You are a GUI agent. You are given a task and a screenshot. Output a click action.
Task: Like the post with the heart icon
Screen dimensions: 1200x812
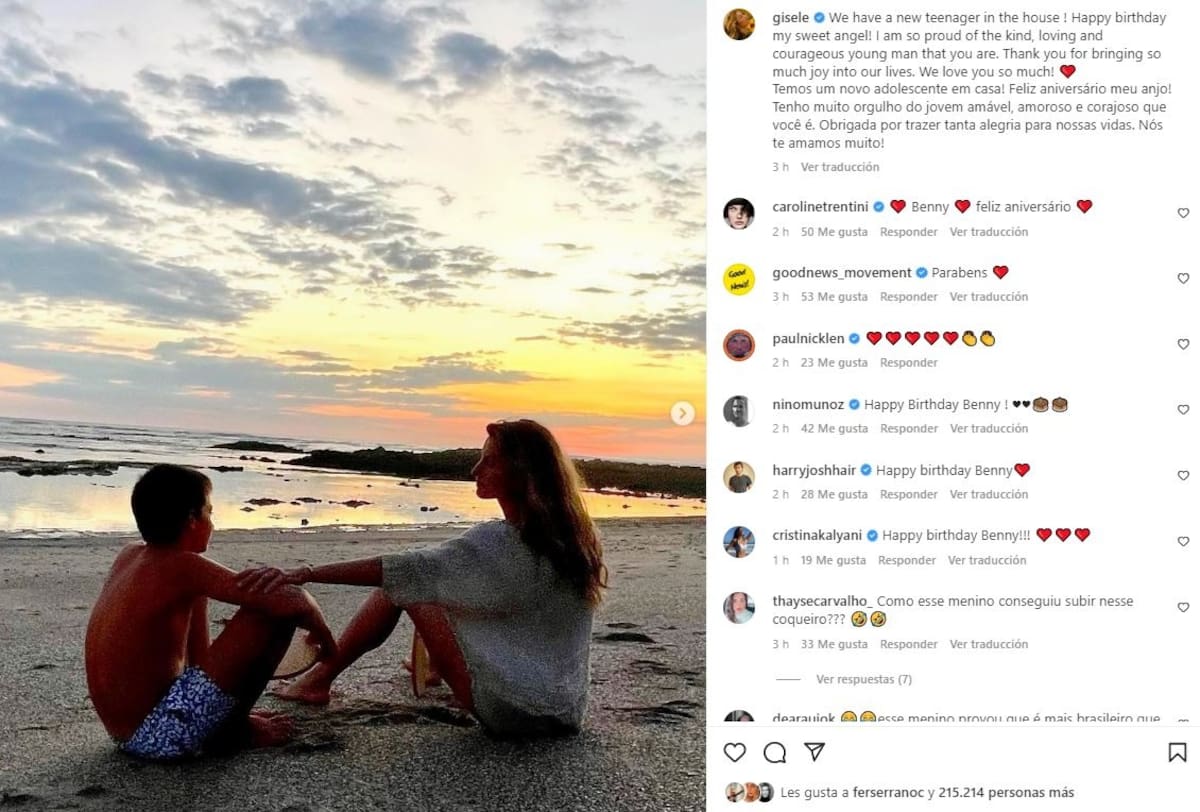point(735,752)
